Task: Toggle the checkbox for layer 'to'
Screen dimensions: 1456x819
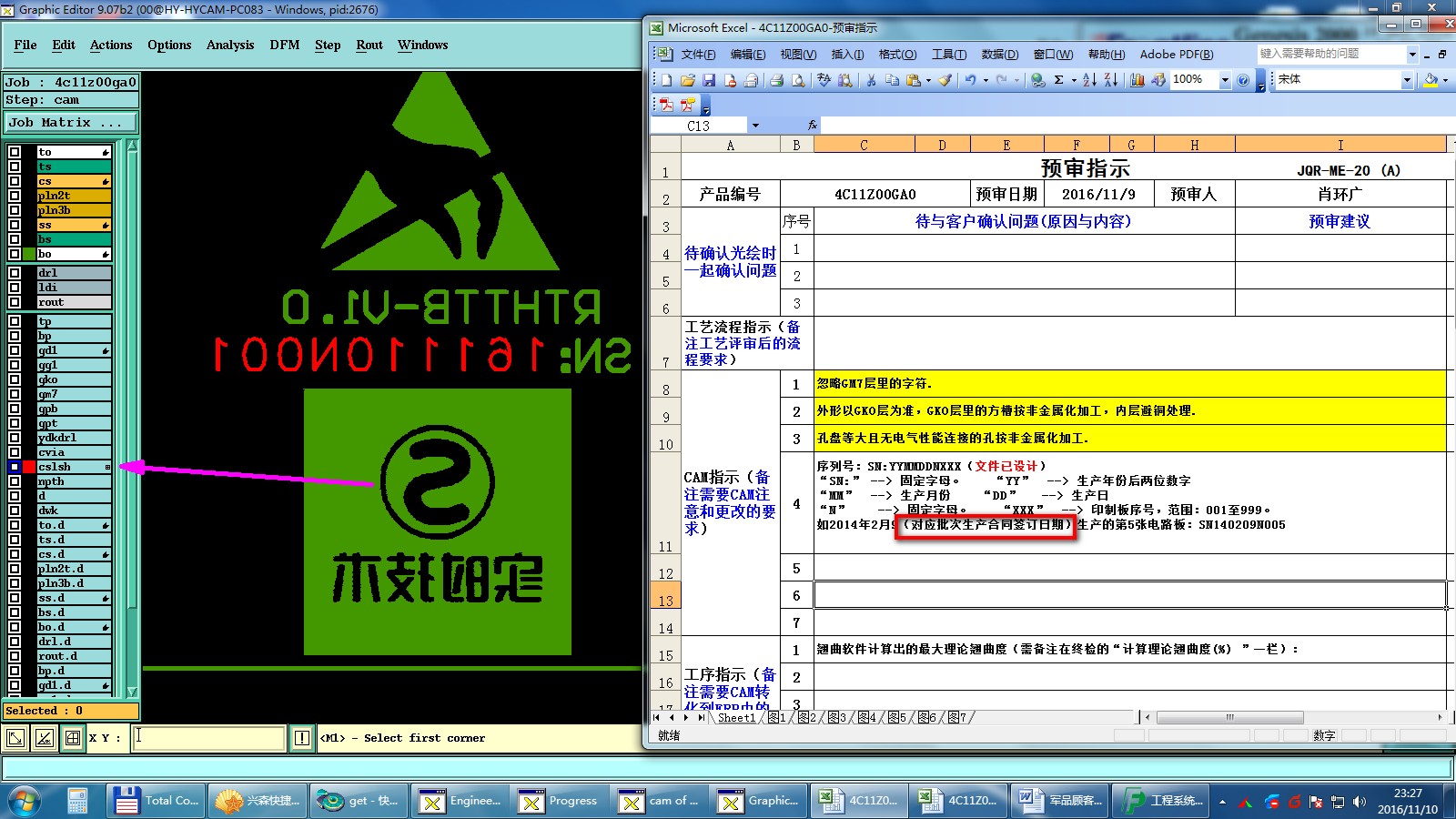Action: pyautogui.click(x=15, y=152)
